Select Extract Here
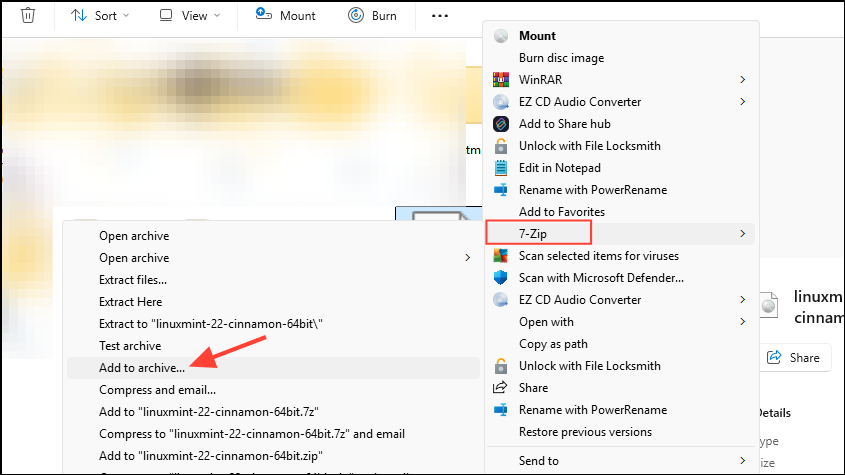The width and height of the screenshot is (845, 475). point(130,302)
